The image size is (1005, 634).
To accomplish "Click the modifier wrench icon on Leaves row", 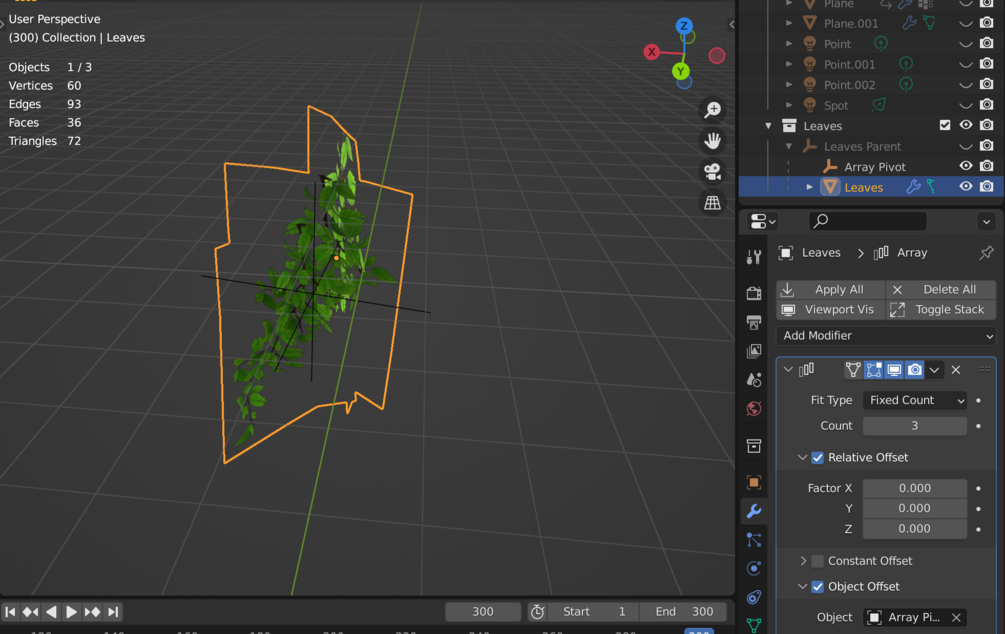I will coord(913,187).
